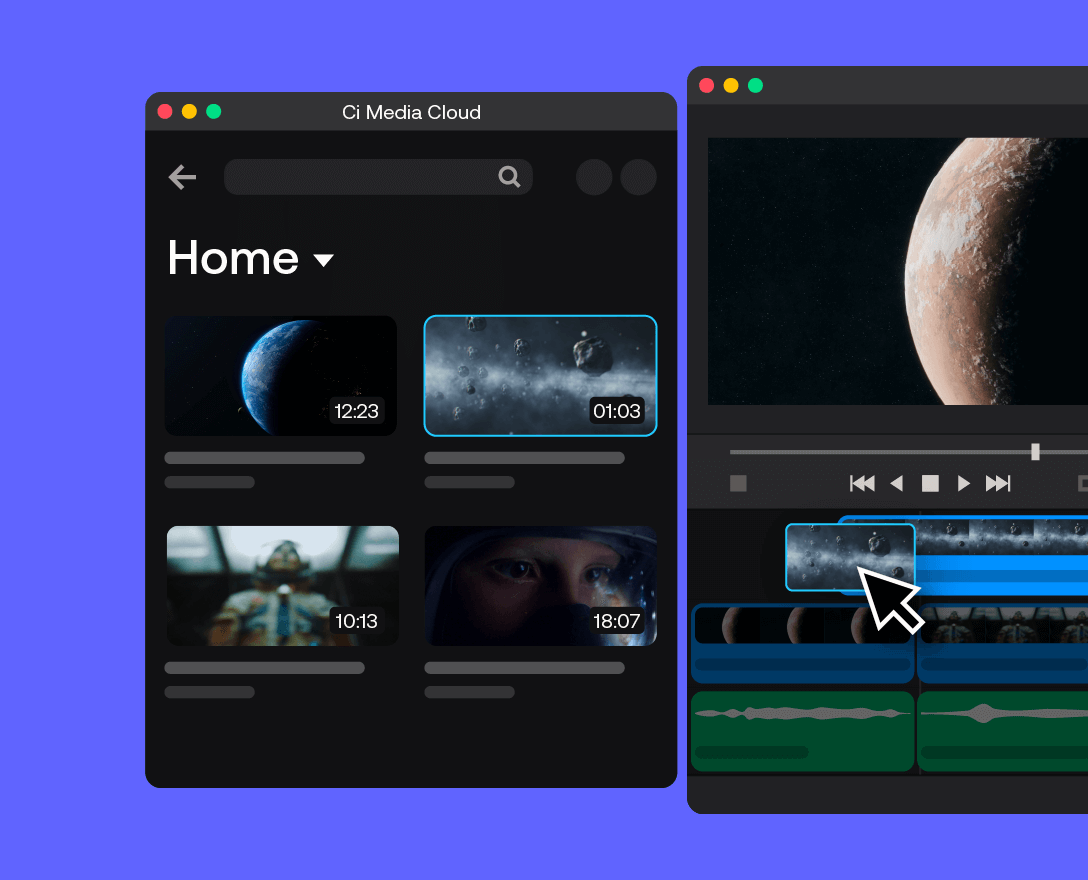Select the dragged asteroid clip on timeline
Viewport: 1088px width, 880px height.
pyautogui.click(x=850, y=557)
